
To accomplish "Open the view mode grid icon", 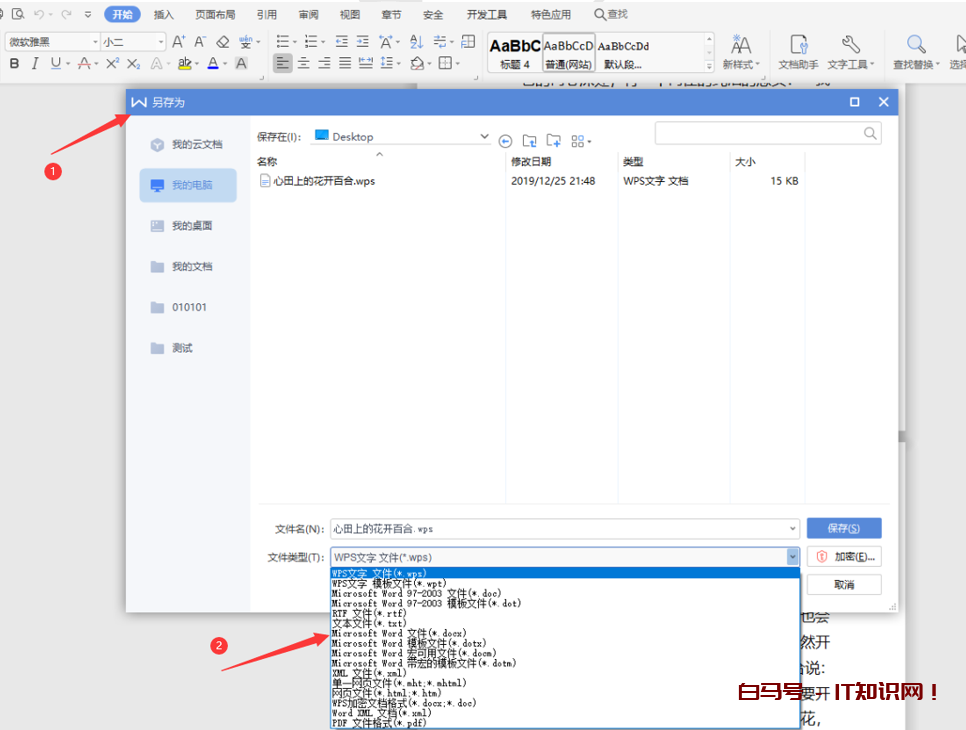I will tap(580, 141).
